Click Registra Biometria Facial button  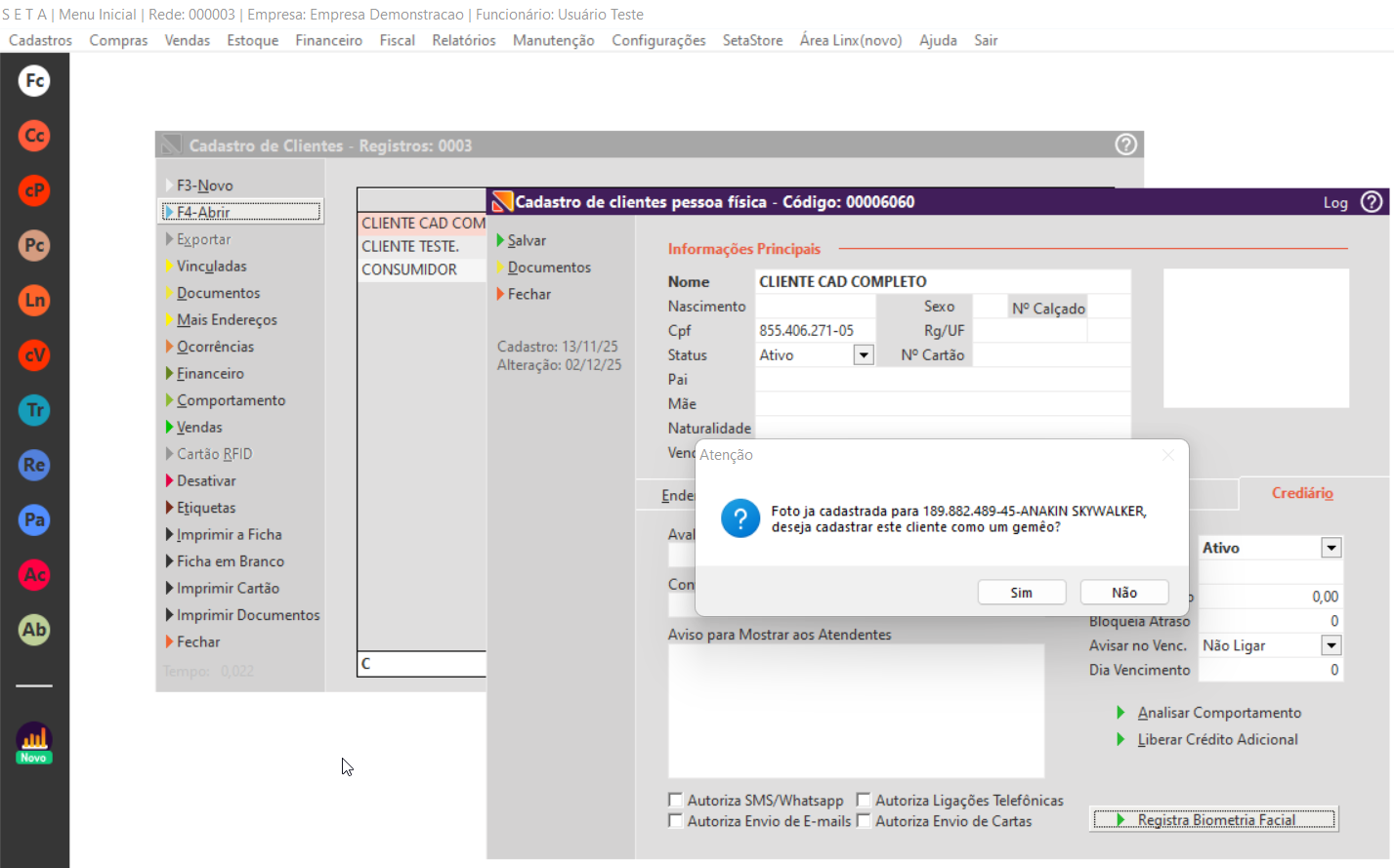click(1214, 820)
